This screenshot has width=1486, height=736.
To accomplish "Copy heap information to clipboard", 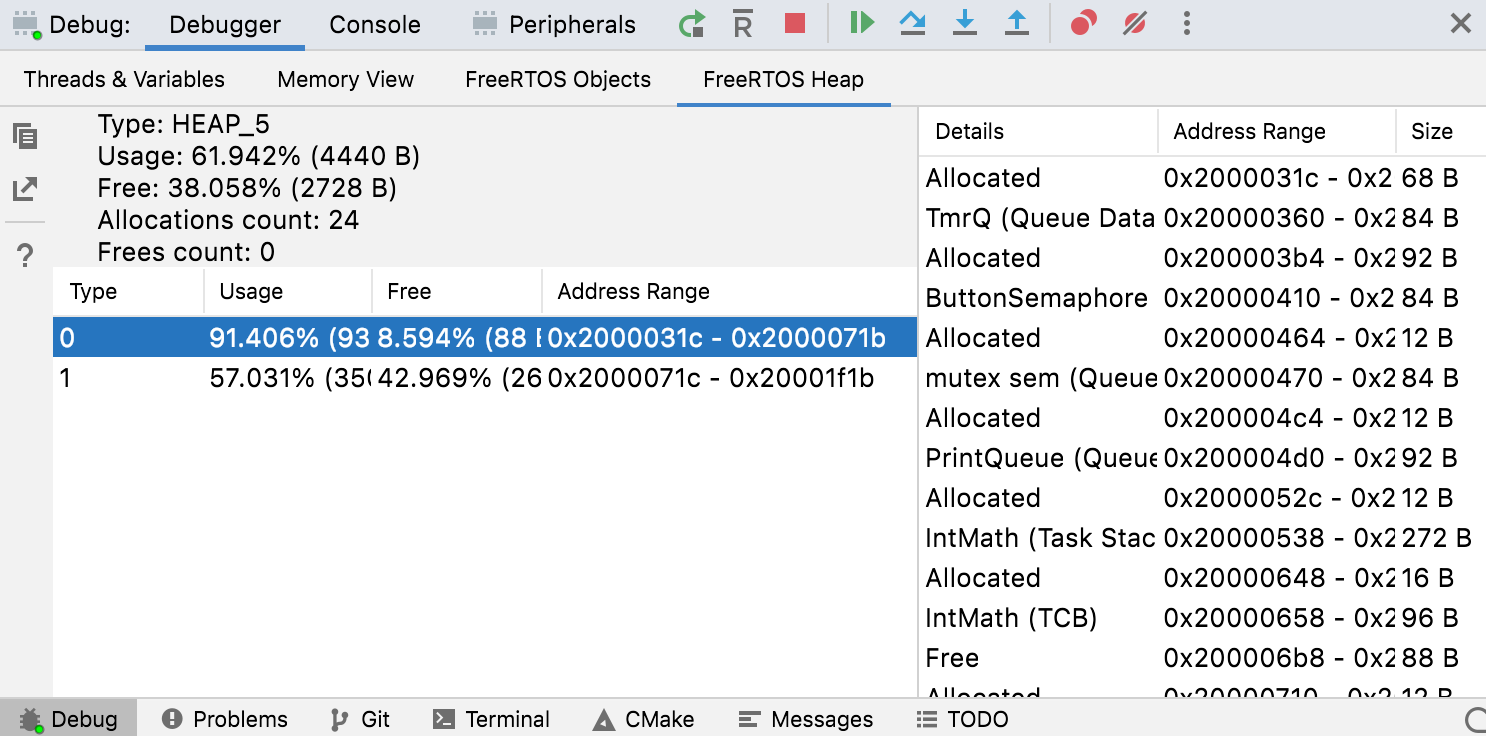I will [25, 134].
